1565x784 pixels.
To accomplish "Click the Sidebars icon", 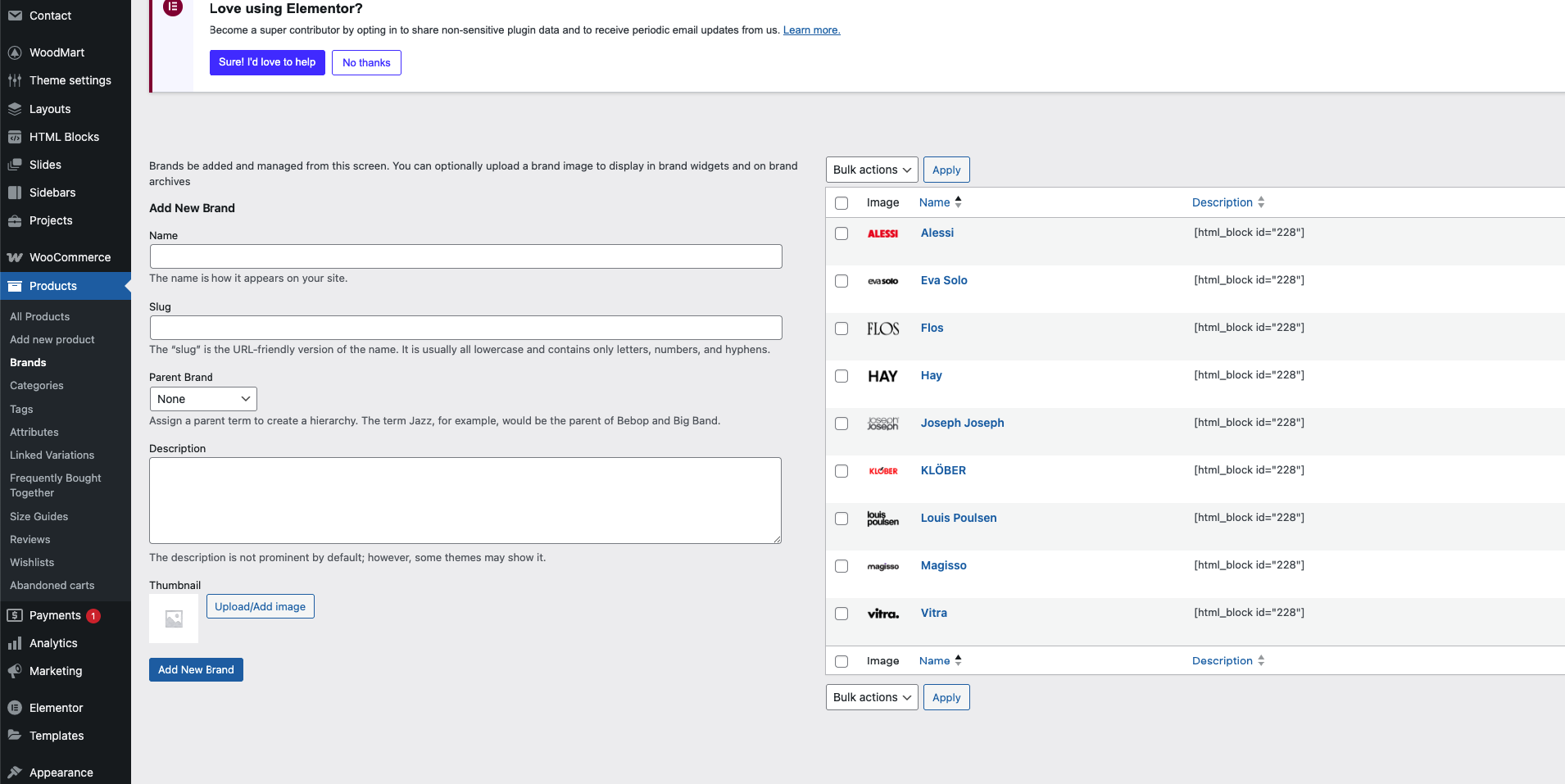I will [15, 193].
